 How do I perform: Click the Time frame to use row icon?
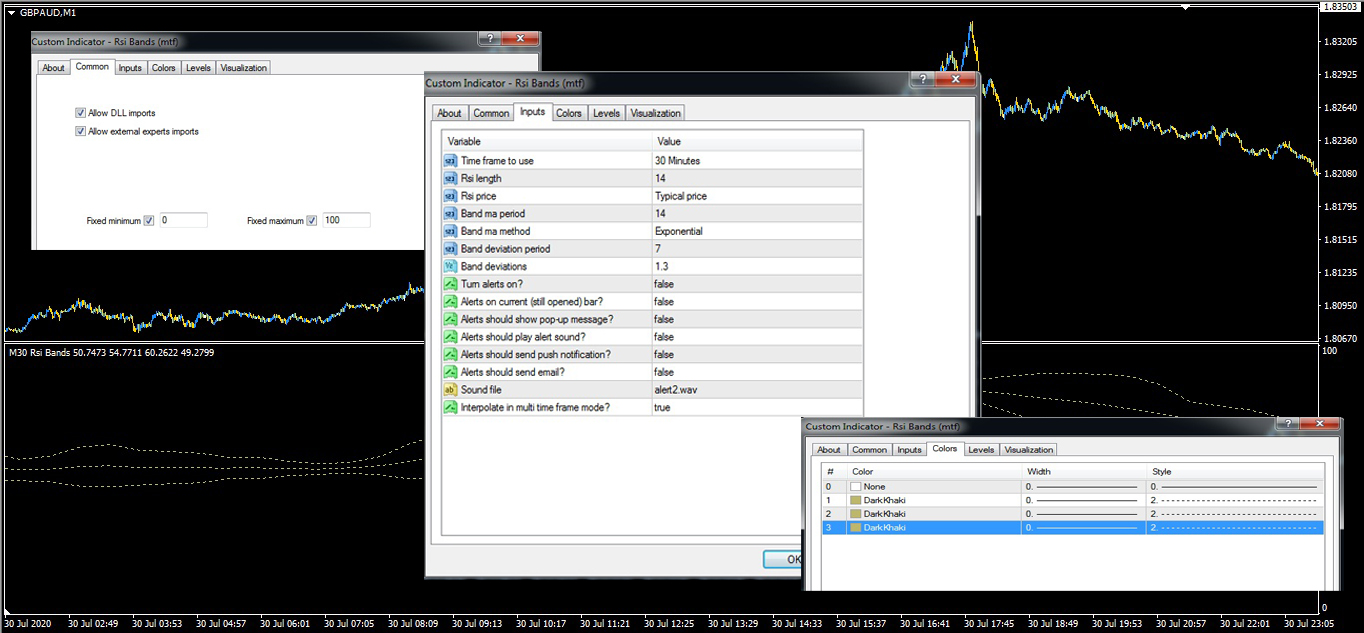click(450, 161)
